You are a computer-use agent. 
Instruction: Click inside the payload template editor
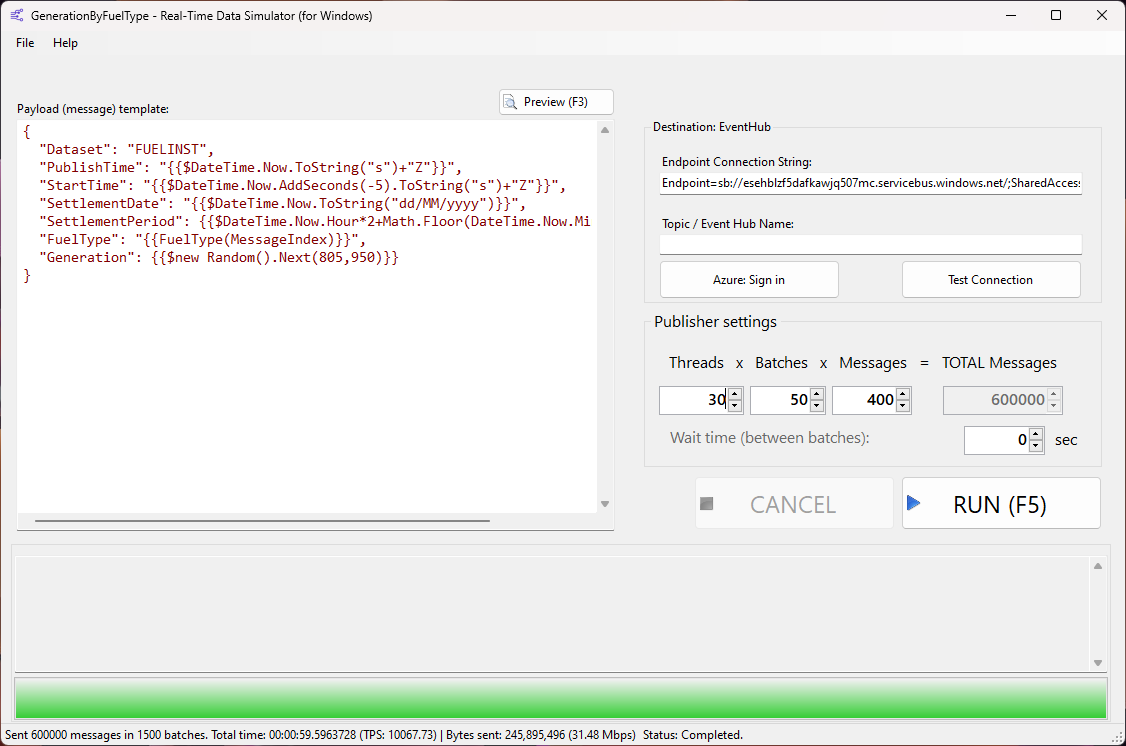click(x=307, y=317)
